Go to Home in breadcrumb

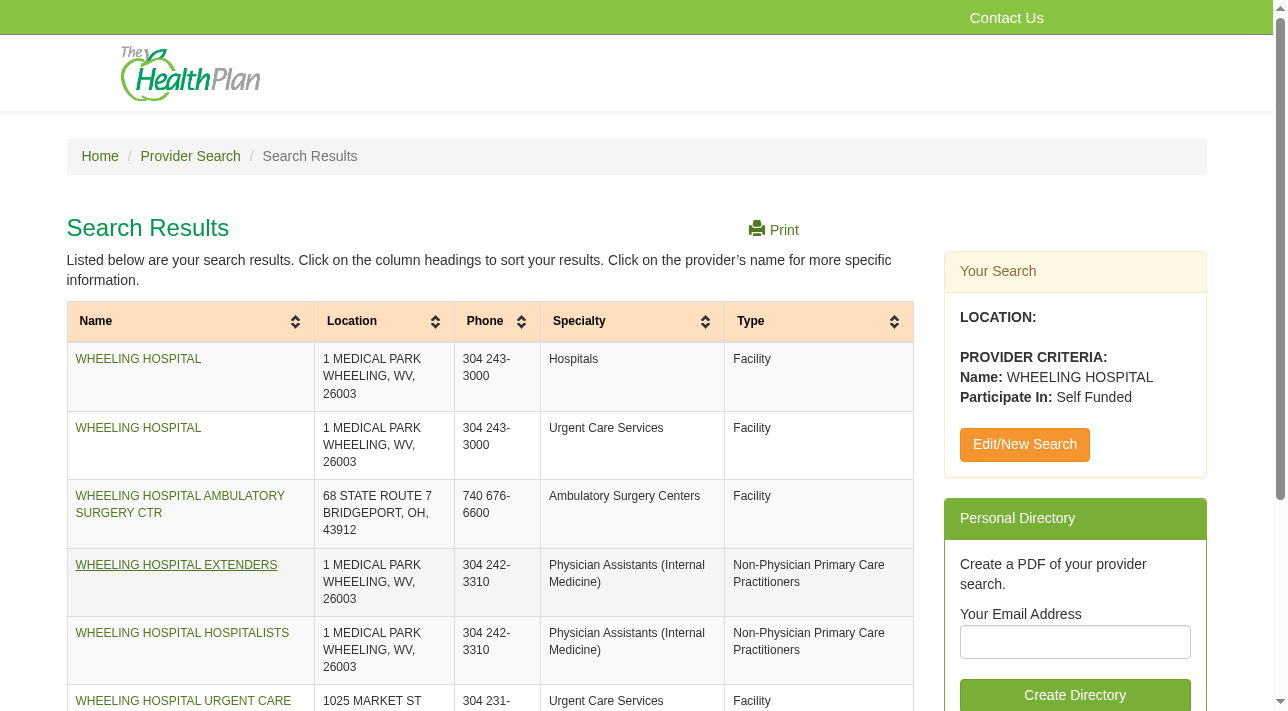[x=100, y=156]
